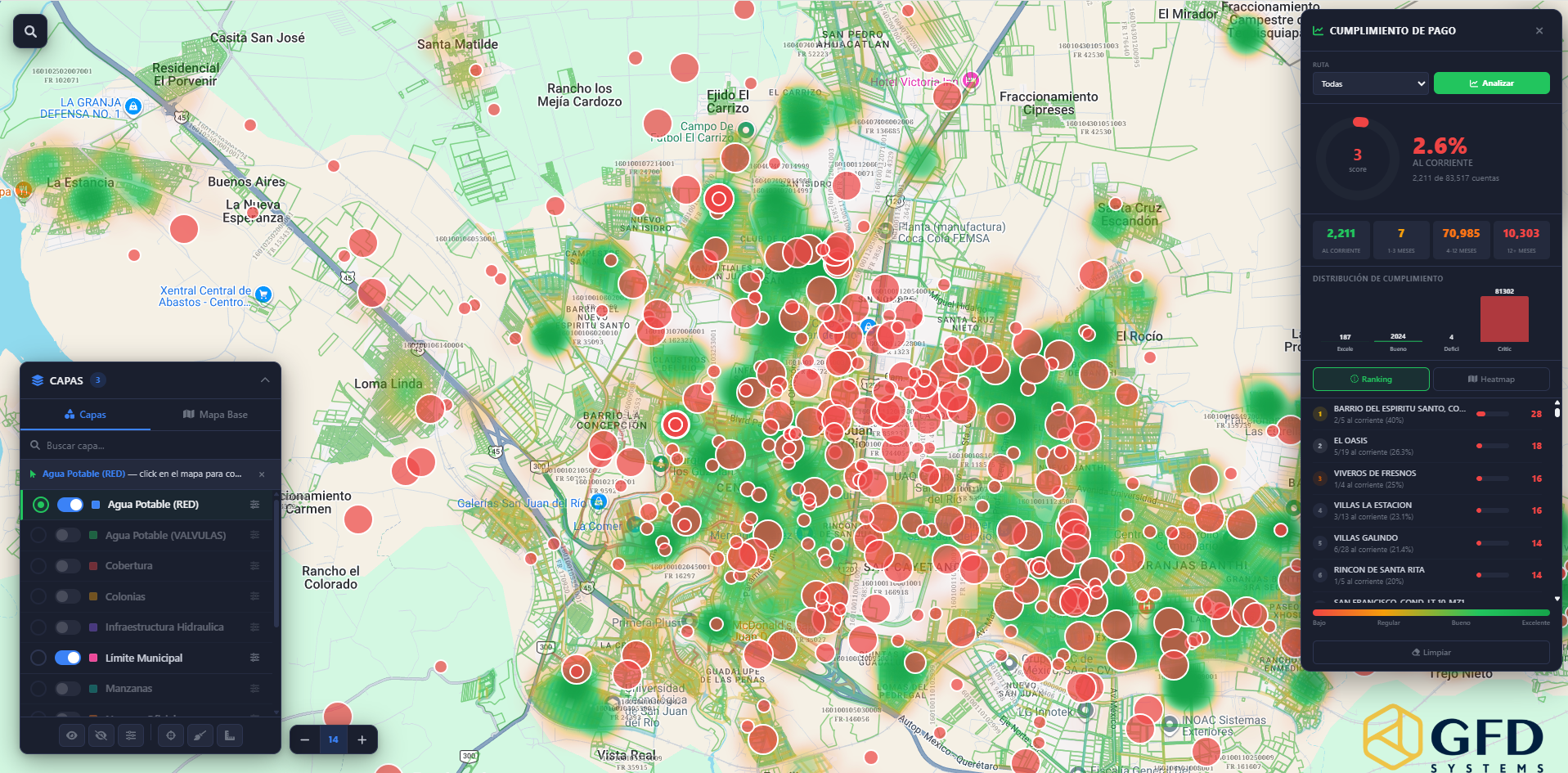
Task: Click the Buscar capa search field
Action: tap(147, 446)
